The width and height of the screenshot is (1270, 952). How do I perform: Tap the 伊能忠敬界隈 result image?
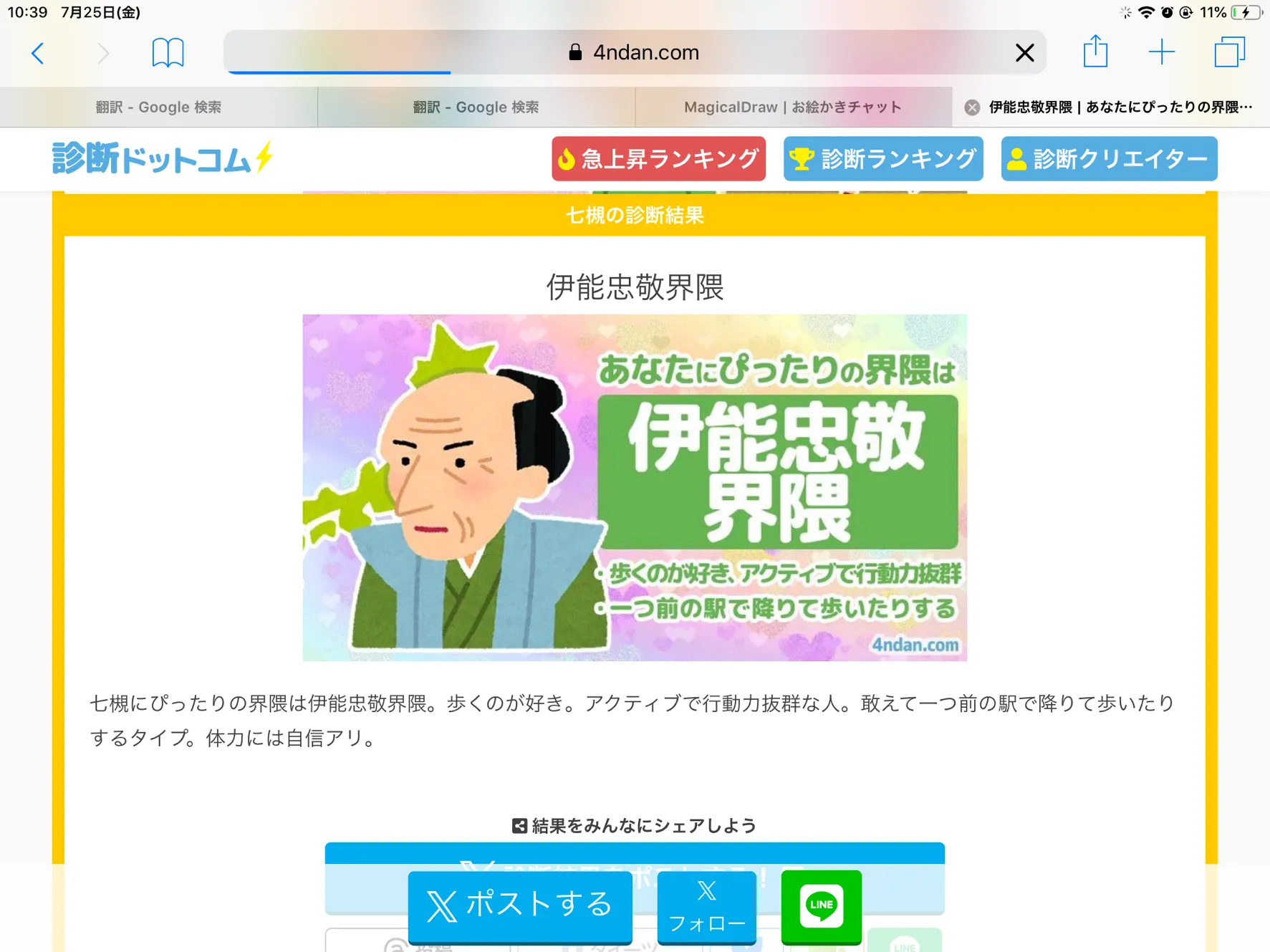[635, 488]
